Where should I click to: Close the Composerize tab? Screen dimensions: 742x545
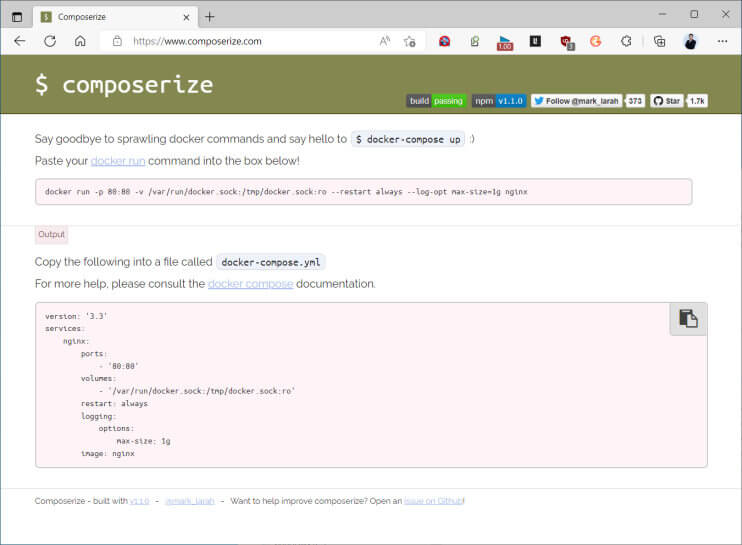186,17
